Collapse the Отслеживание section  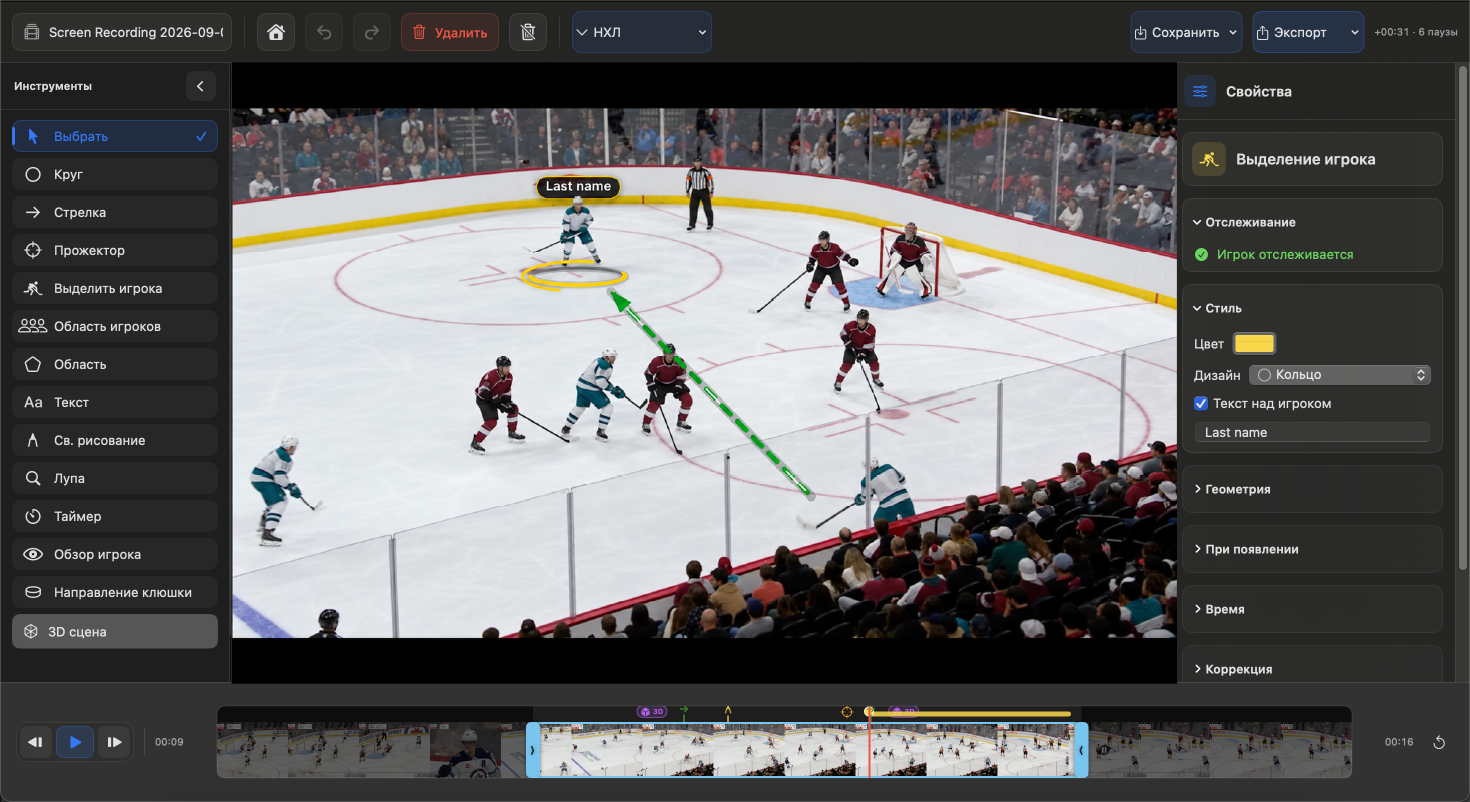click(x=1244, y=222)
